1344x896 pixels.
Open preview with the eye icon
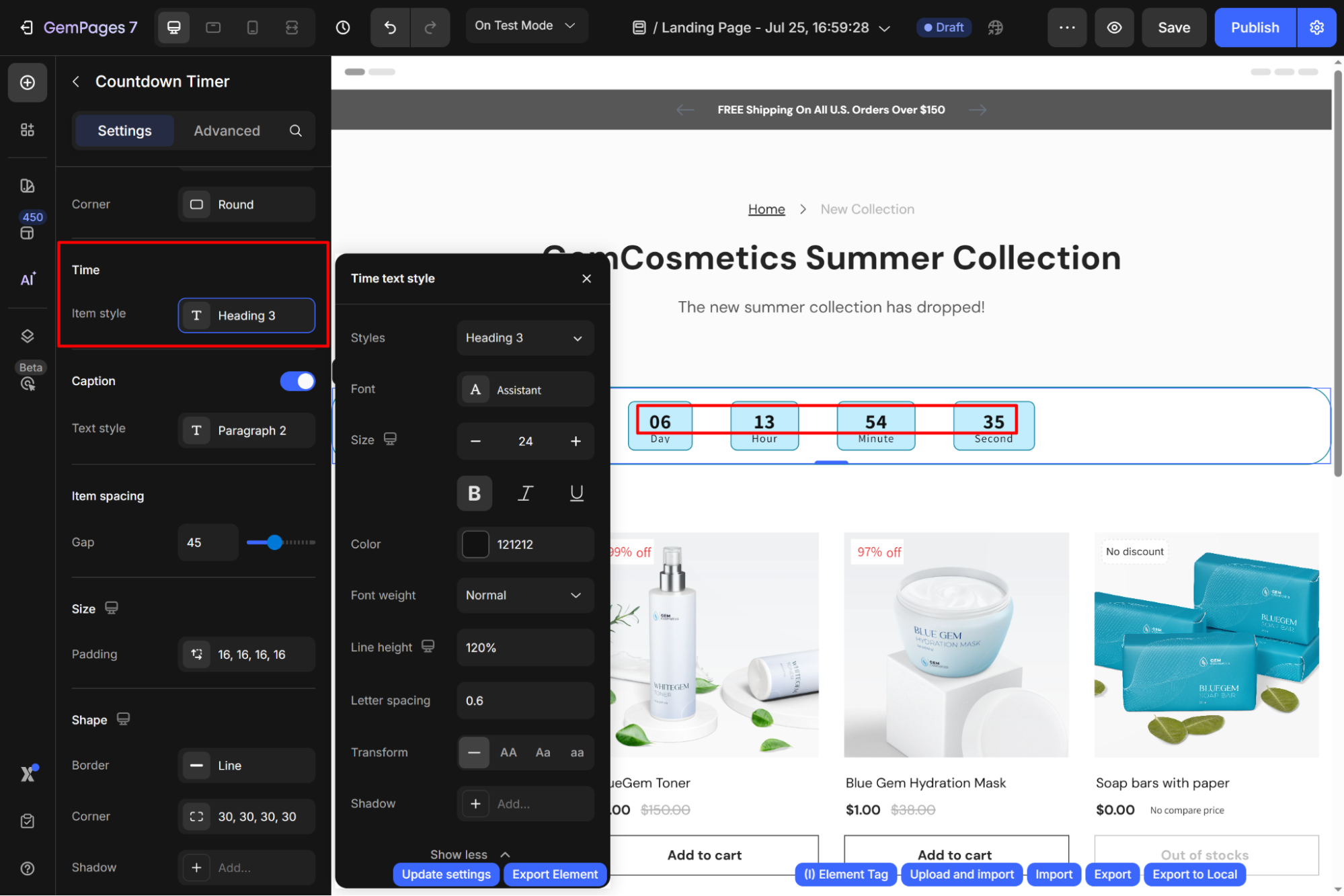[1114, 28]
